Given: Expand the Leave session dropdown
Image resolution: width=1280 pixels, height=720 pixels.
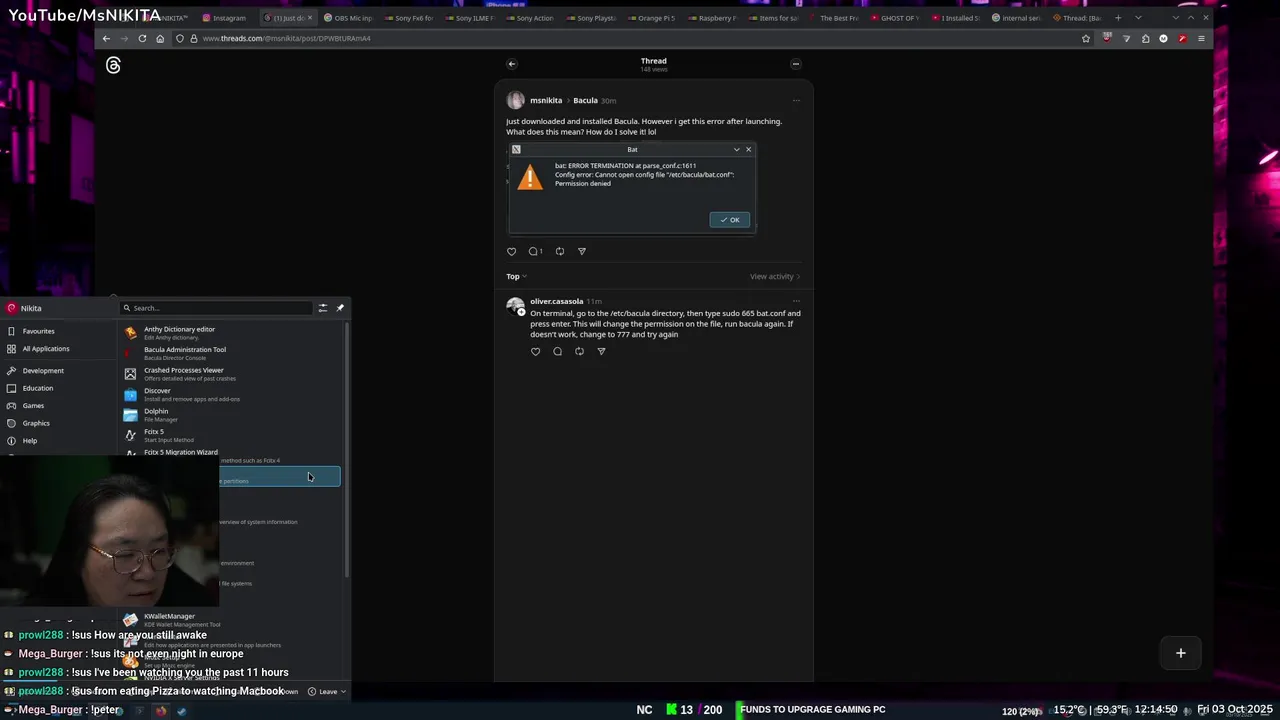Looking at the screenshot, I should (328, 691).
